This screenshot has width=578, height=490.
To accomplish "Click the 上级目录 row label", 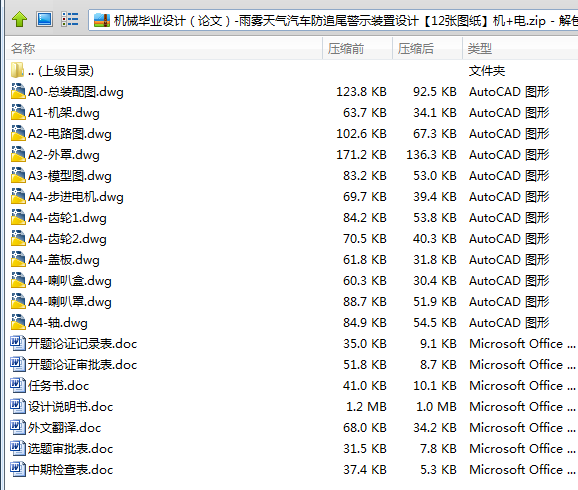I will point(61,71).
